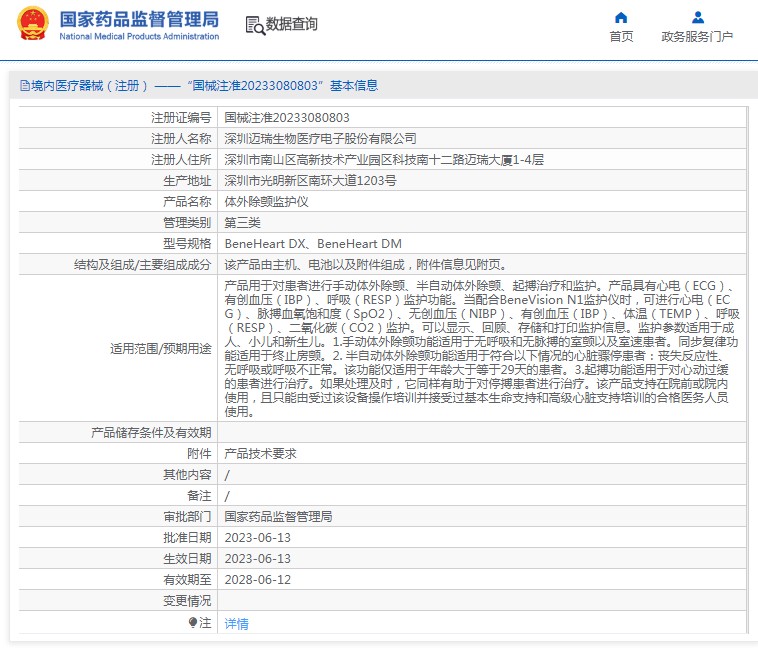758x648 pixels.
Task: Click the 其他内容 label
Action: (188, 474)
